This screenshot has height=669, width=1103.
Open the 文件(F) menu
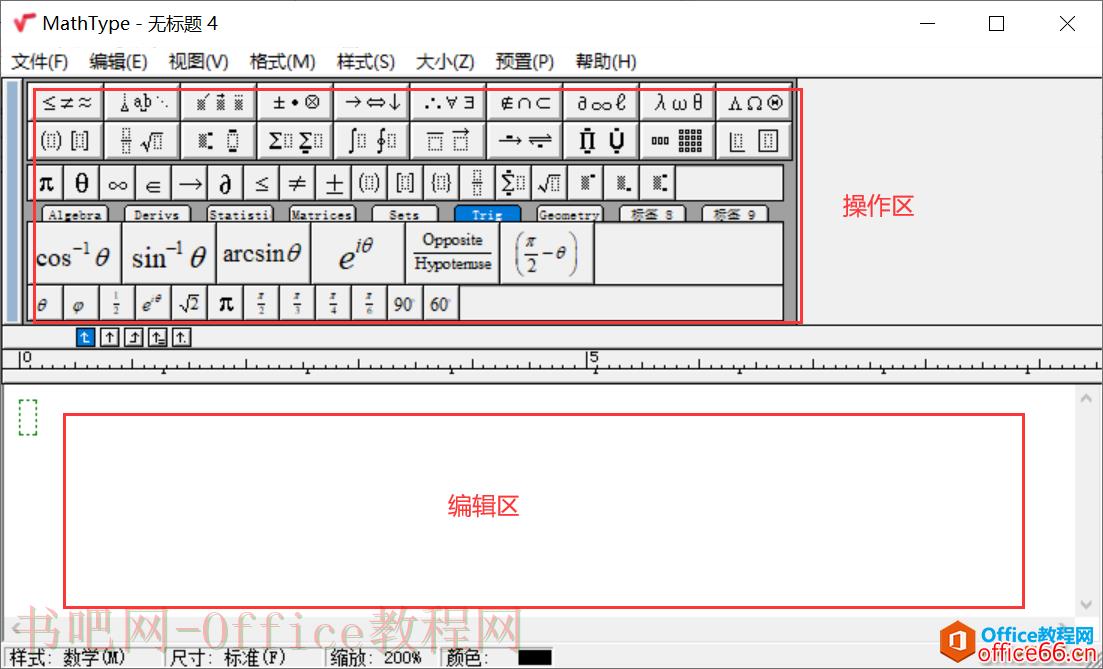tap(40, 62)
